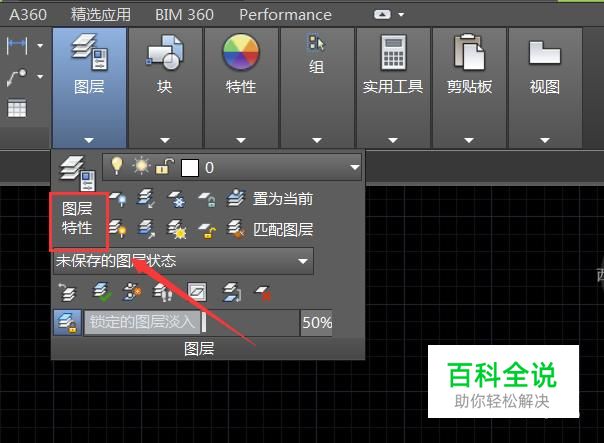Viewport: 604px width, 443px height.
Task: Click the Layer Isolate icon
Action: pyautogui.click(x=146, y=199)
